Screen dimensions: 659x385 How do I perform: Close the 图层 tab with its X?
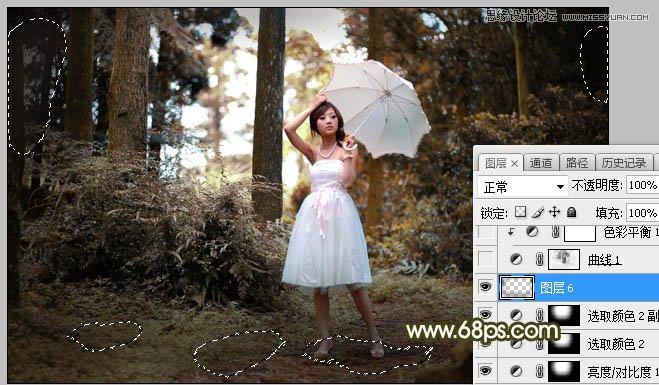pos(514,164)
